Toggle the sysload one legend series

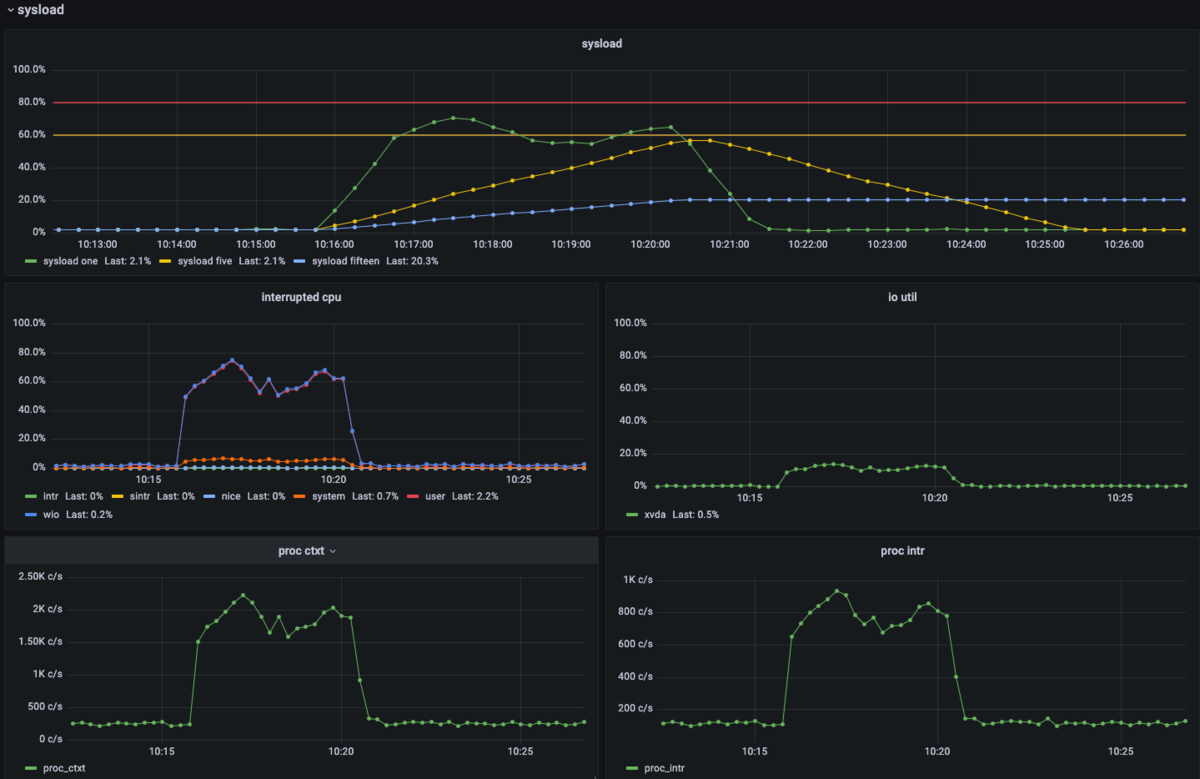(84, 261)
